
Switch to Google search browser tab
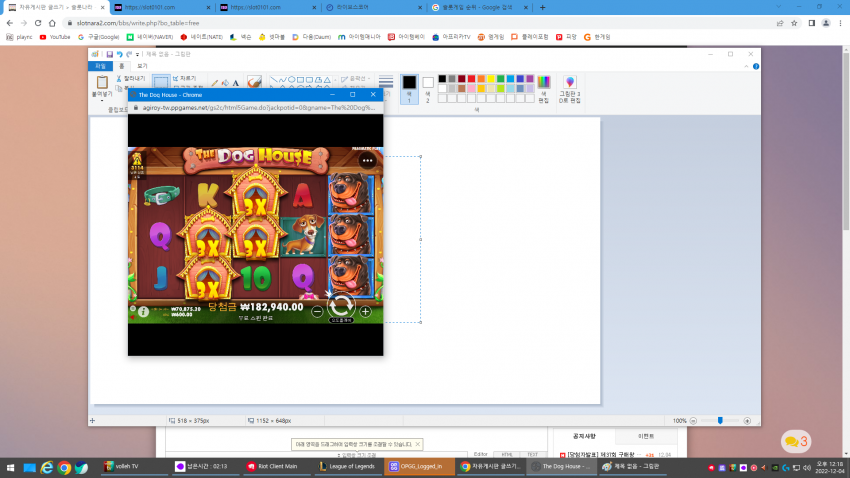479,8
